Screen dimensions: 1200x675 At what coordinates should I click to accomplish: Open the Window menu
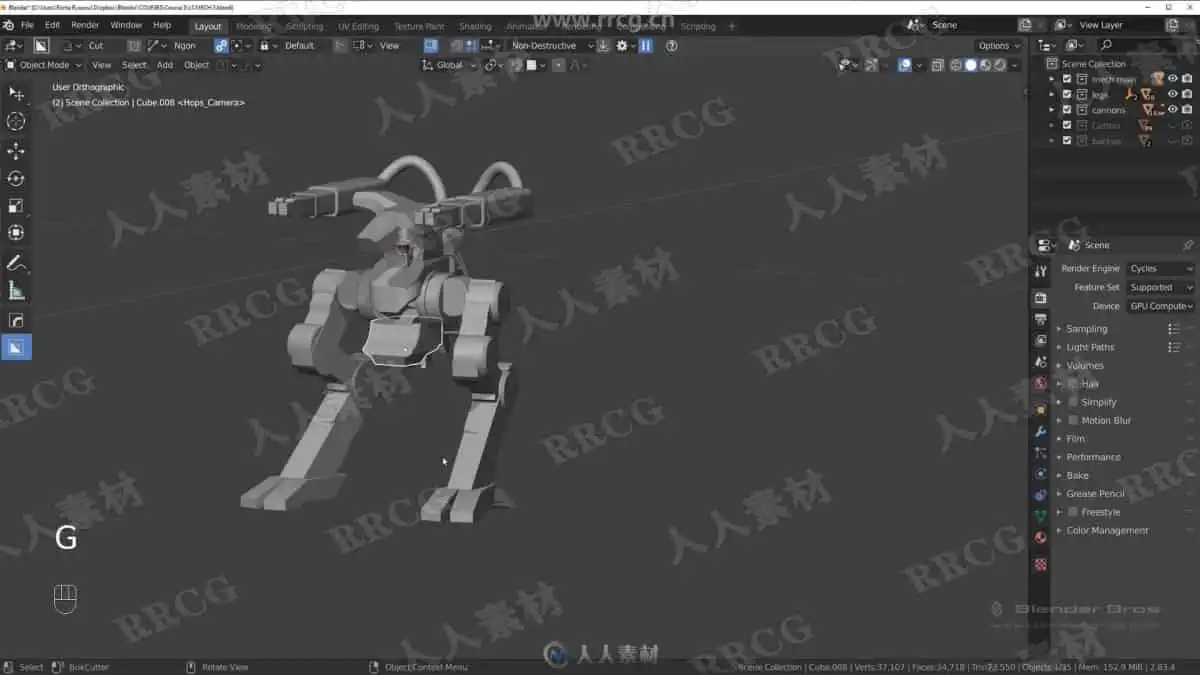click(126, 25)
